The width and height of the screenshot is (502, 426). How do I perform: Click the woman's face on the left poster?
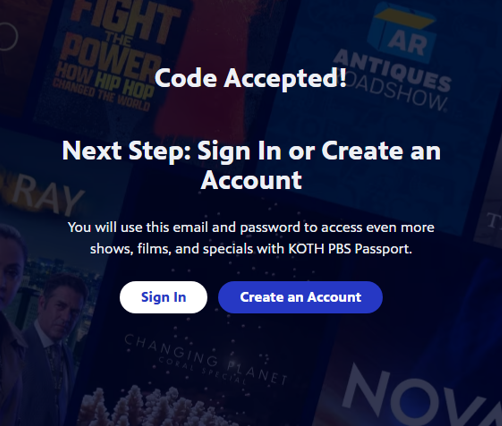tap(9, 258)
